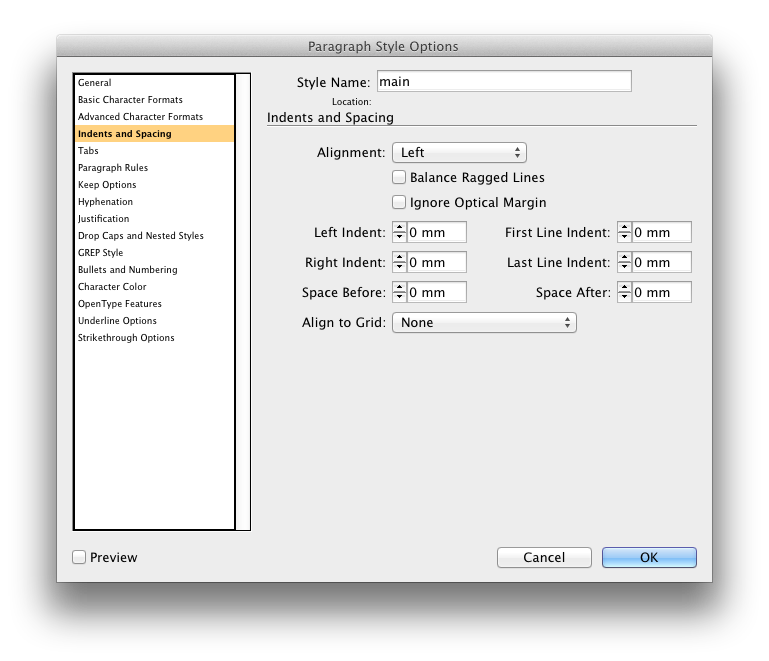
Task: Click the category list scrollbar track
Action: (x=243, y=302)
